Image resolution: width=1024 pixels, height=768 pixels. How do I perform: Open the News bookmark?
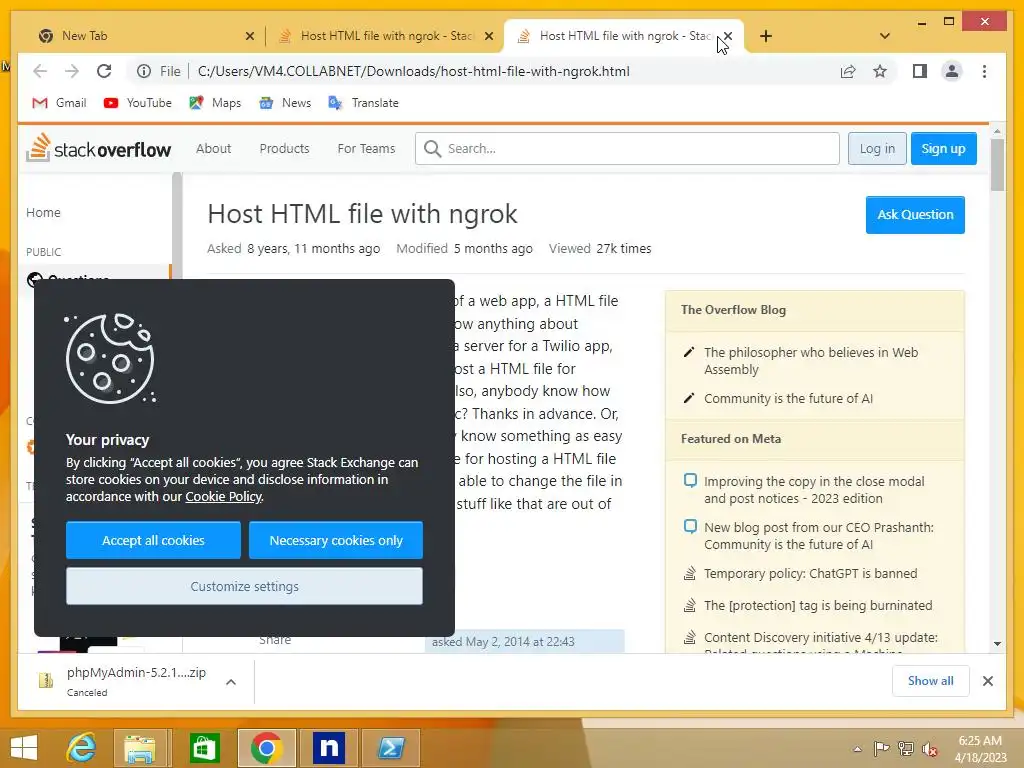point(285,103)
